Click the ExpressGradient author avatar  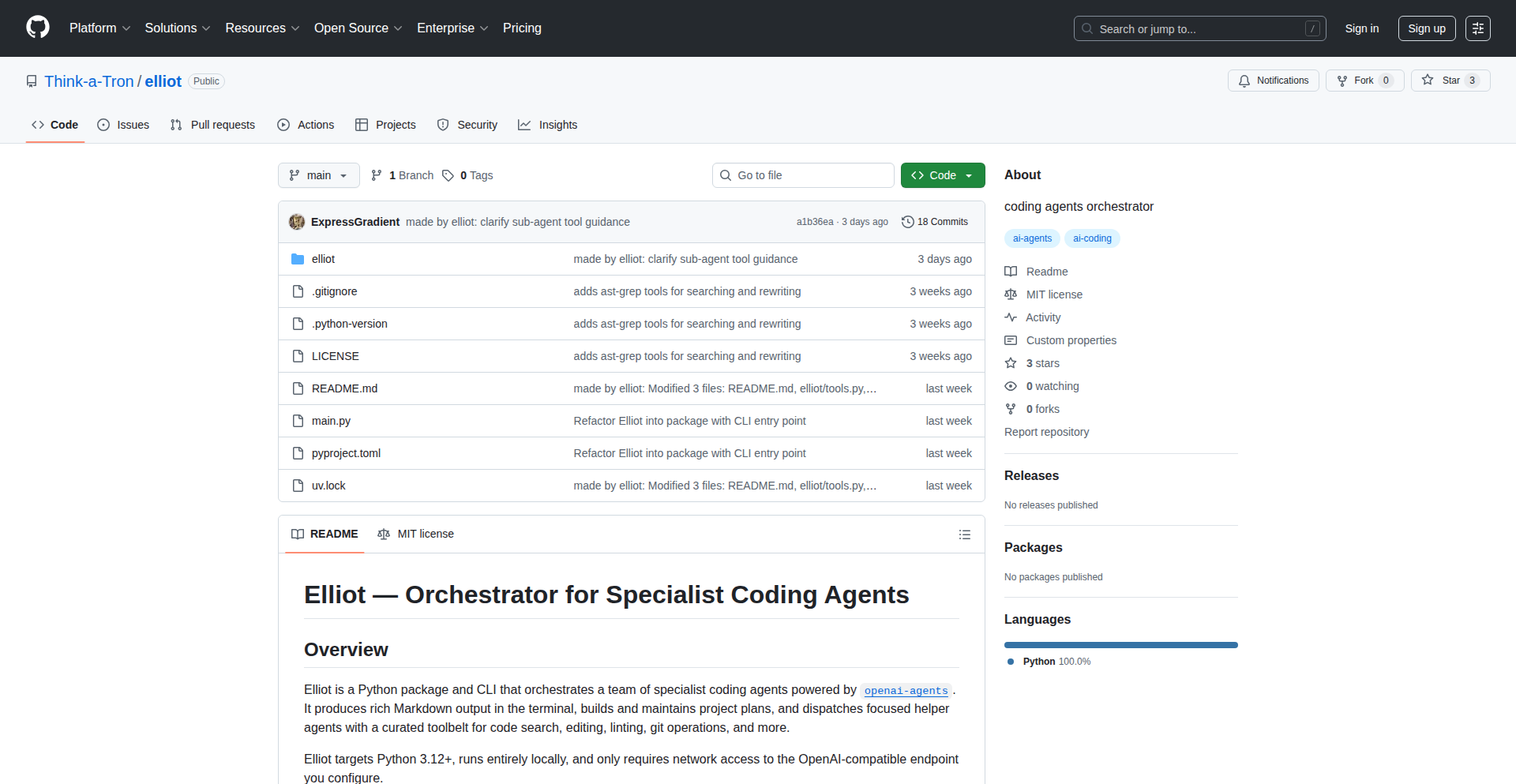pyautogui.click(x=297, y=222)
